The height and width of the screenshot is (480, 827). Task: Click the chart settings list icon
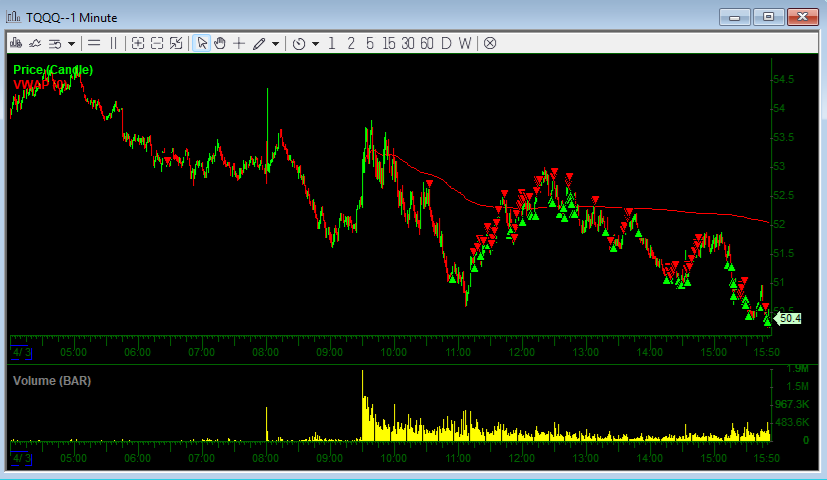point(55,43)
